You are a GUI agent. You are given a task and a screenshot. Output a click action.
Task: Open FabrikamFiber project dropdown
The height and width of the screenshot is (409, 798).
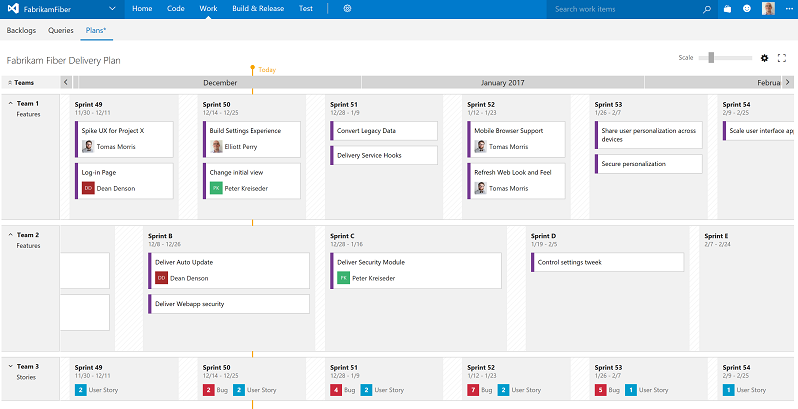point(112,9)
